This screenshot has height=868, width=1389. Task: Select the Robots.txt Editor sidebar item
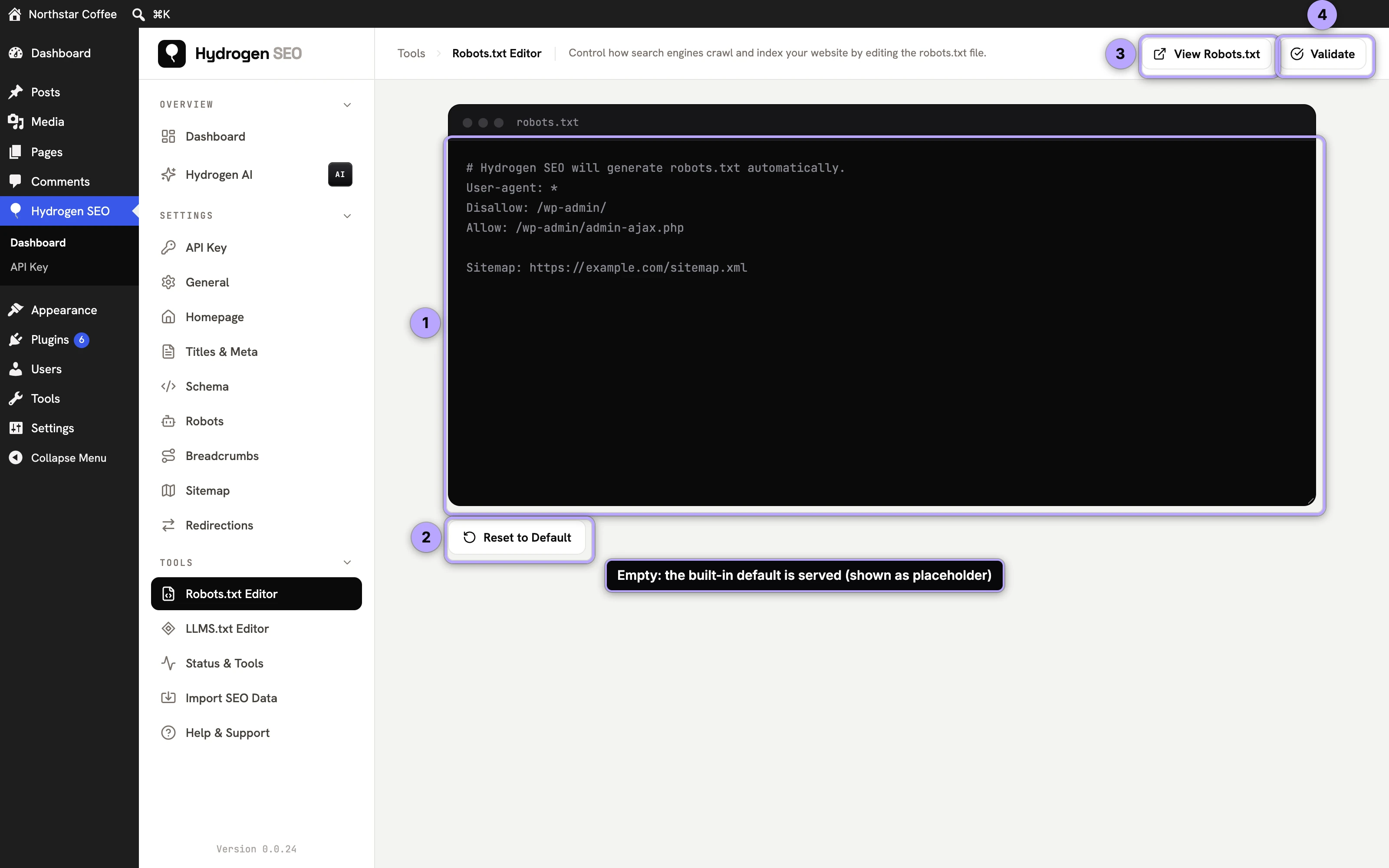tap(257, 594)
